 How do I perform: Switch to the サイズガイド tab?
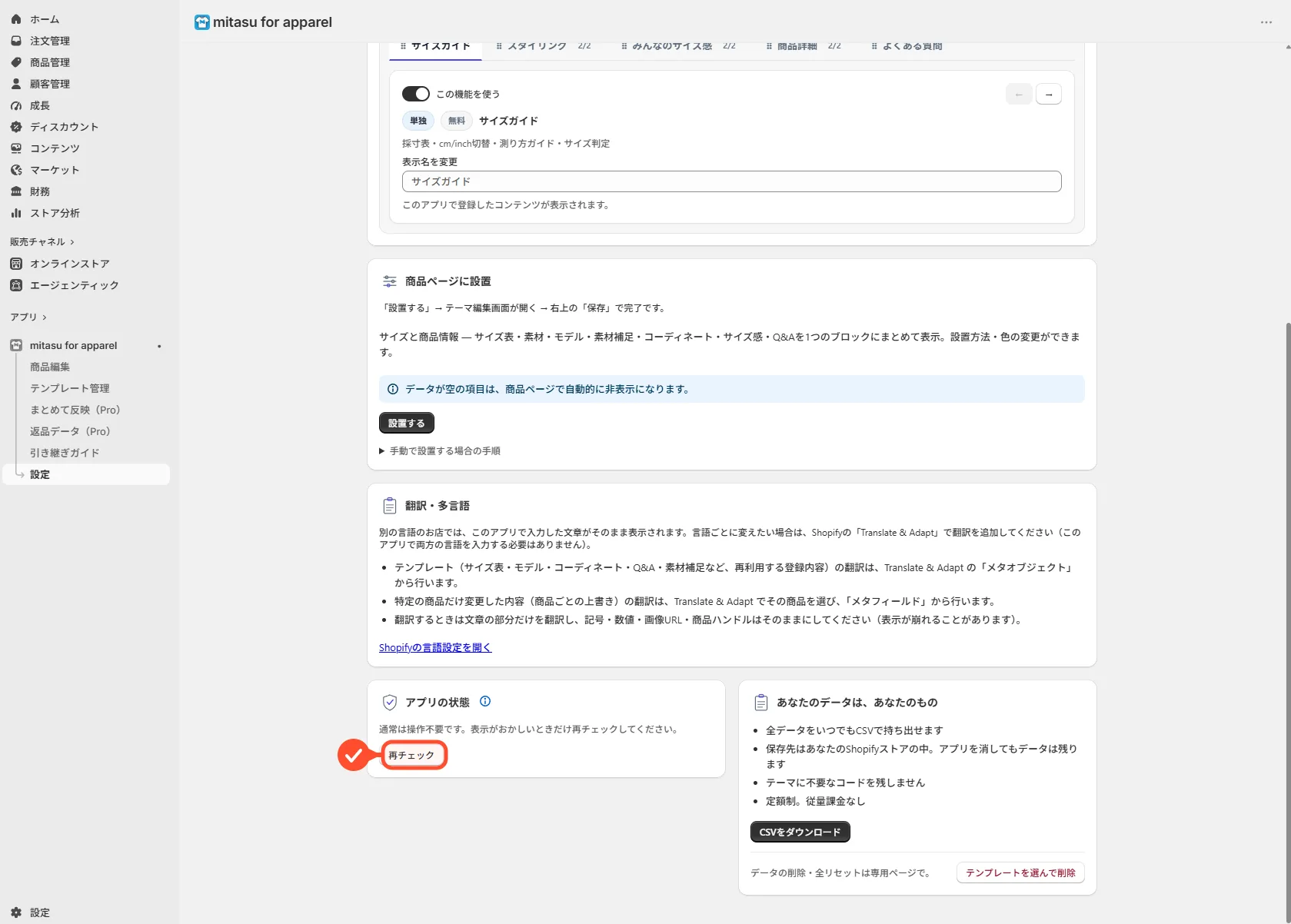tap(435, 48)
